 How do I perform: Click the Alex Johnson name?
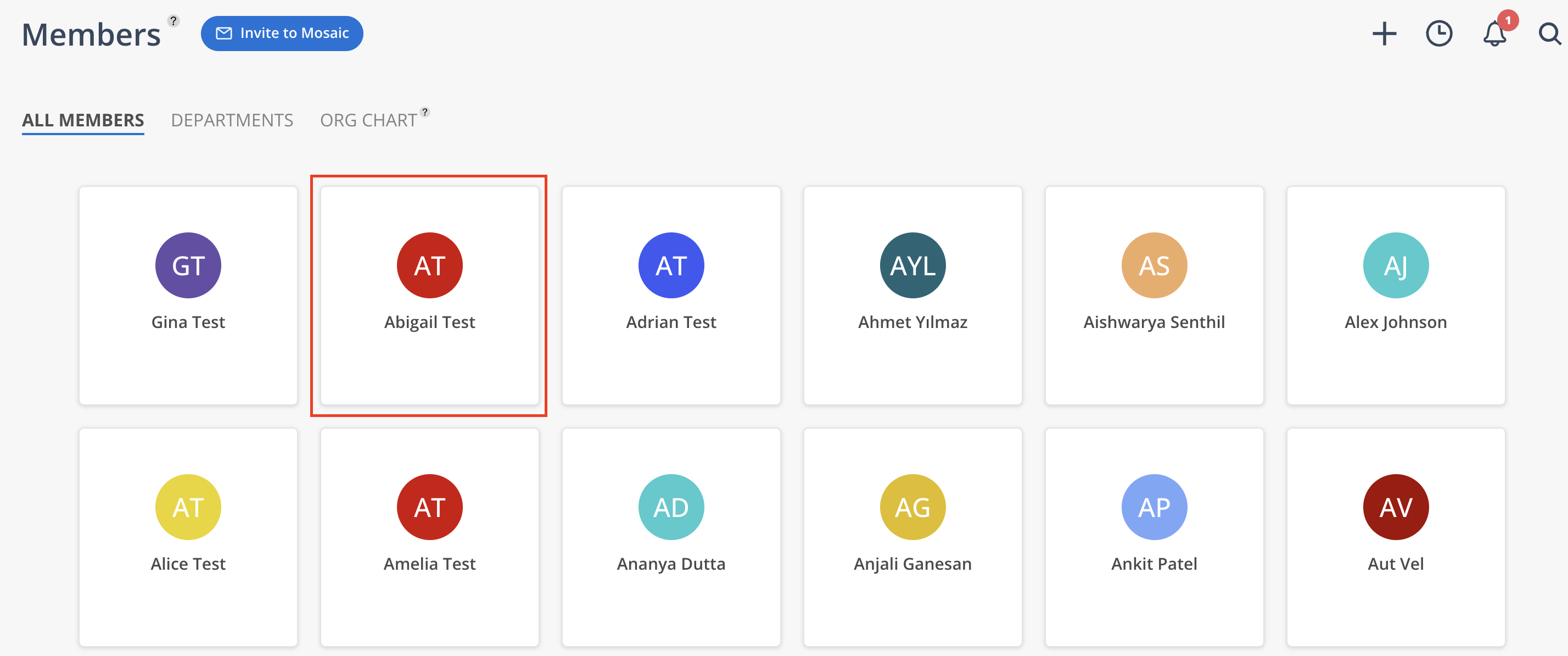click(x=1395, y=322)
